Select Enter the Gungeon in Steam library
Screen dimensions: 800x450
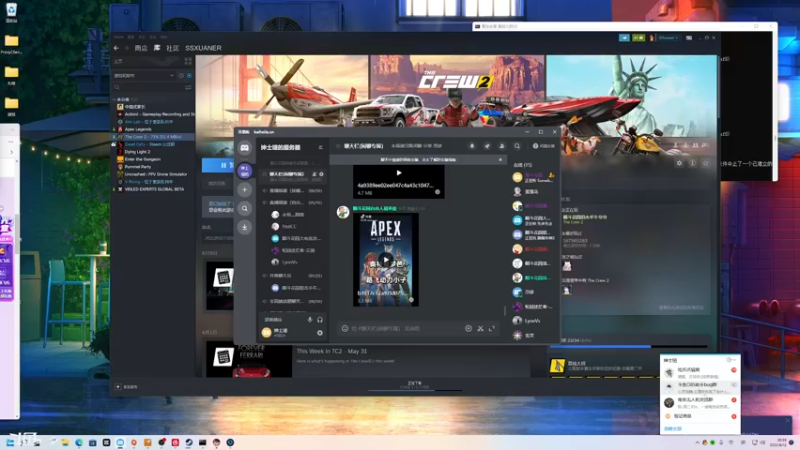[142, 159]
